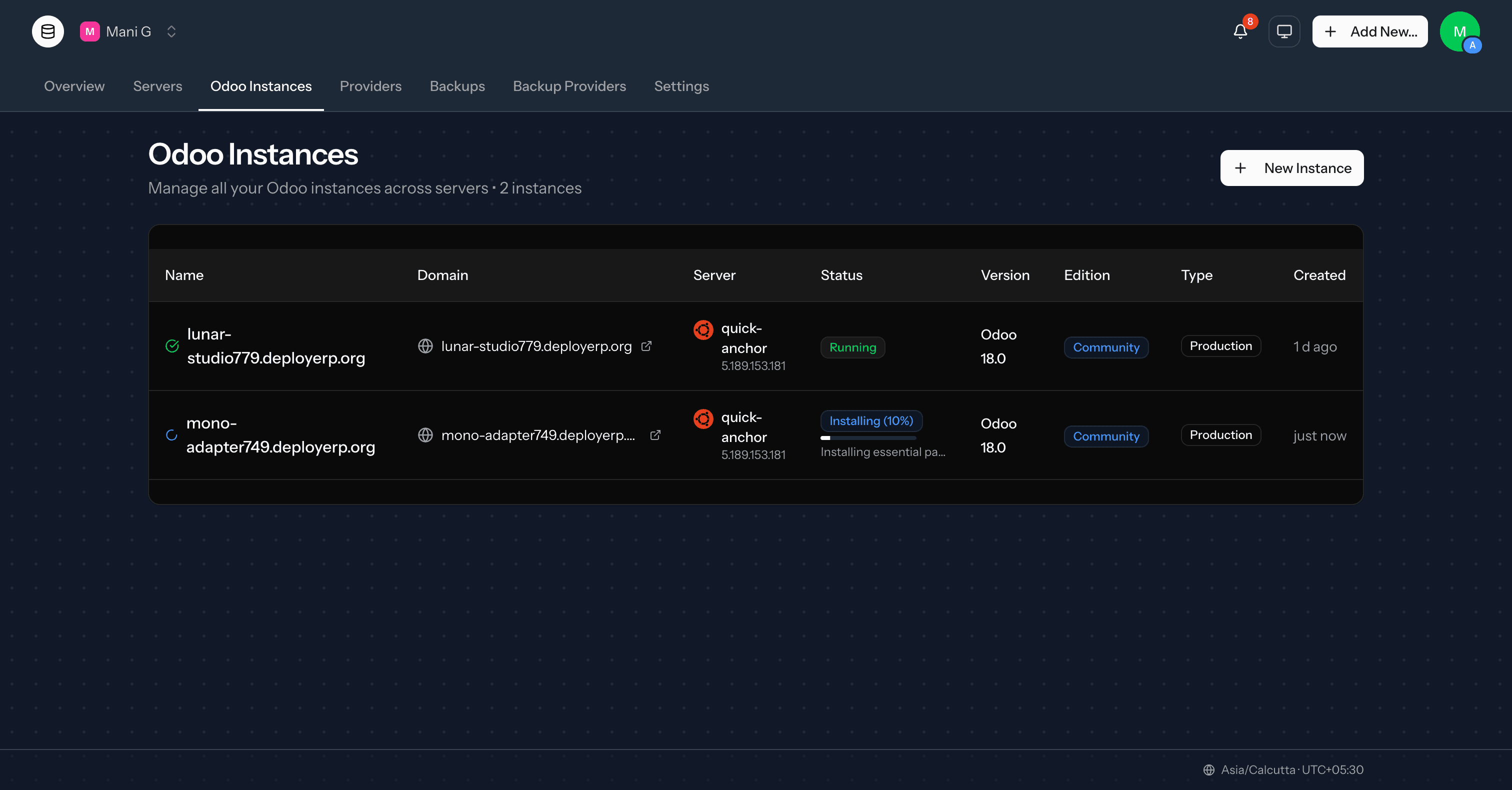Click the timezone globe icon in footer
Viewport: 1512px width, 790px height.
(1209, 770)
